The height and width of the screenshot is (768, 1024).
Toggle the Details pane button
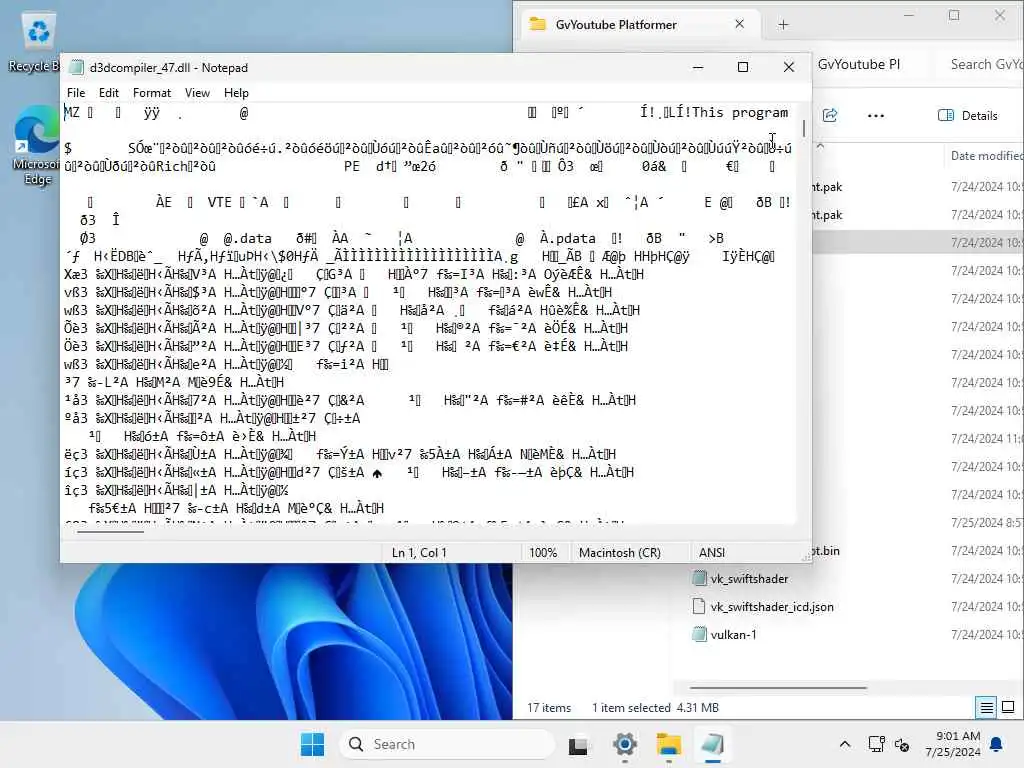pyautogui.click(x=968, y=116)
